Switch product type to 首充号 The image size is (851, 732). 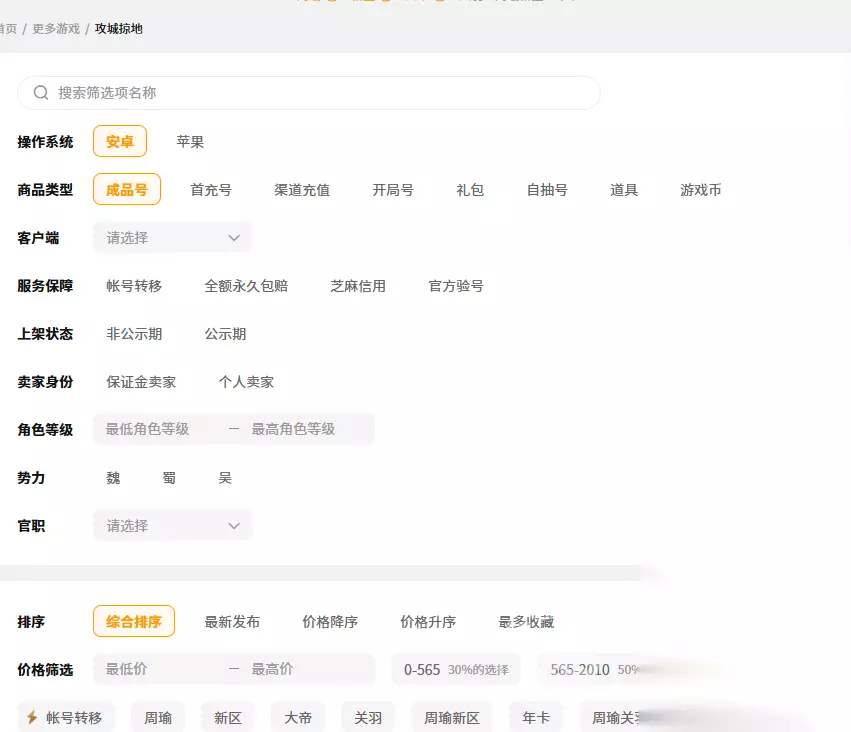211,190
